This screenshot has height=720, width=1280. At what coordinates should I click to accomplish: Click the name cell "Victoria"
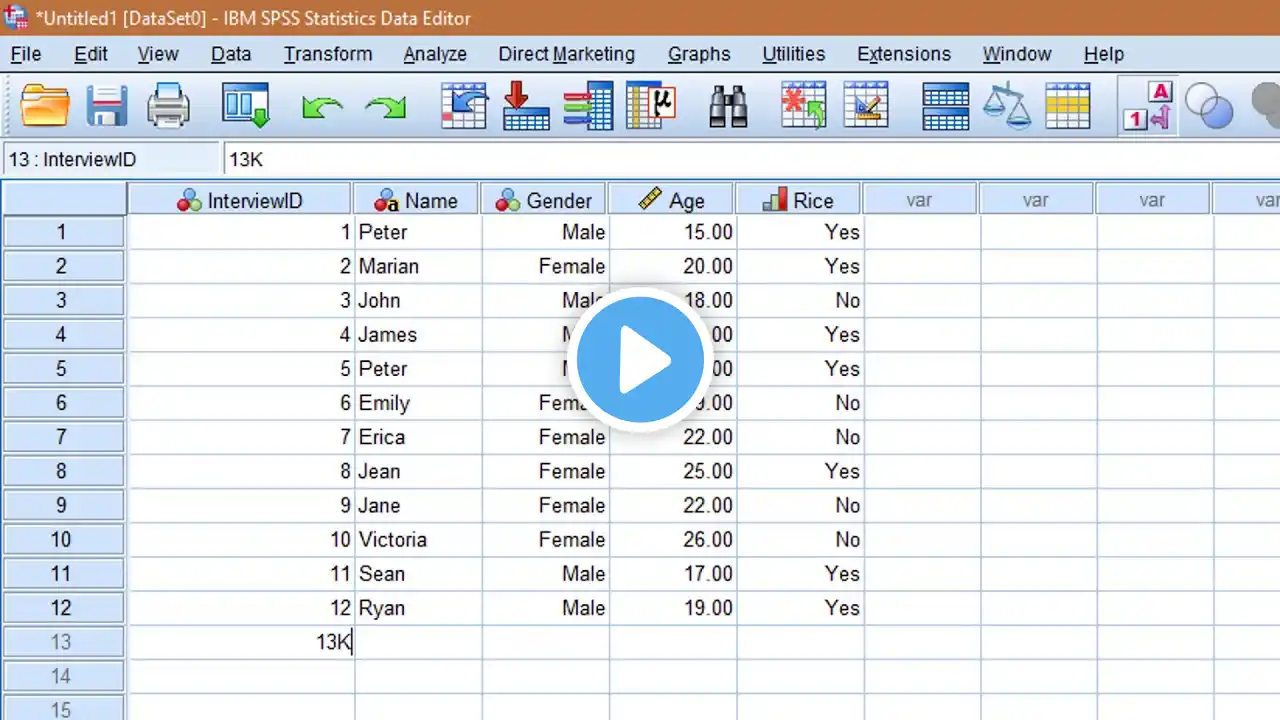[393, 540]
